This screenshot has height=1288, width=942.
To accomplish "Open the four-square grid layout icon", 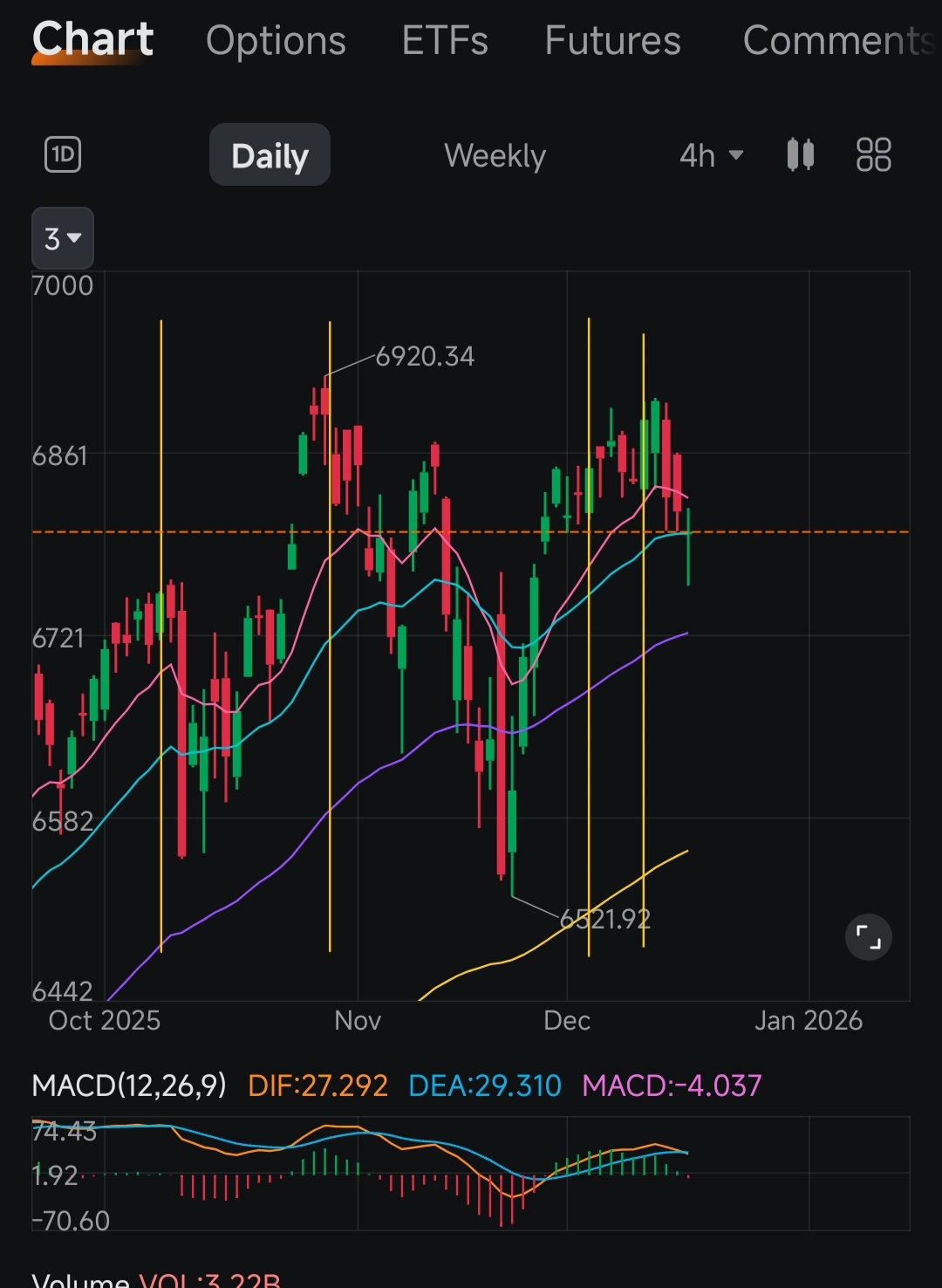I will (x=873, y=155).
